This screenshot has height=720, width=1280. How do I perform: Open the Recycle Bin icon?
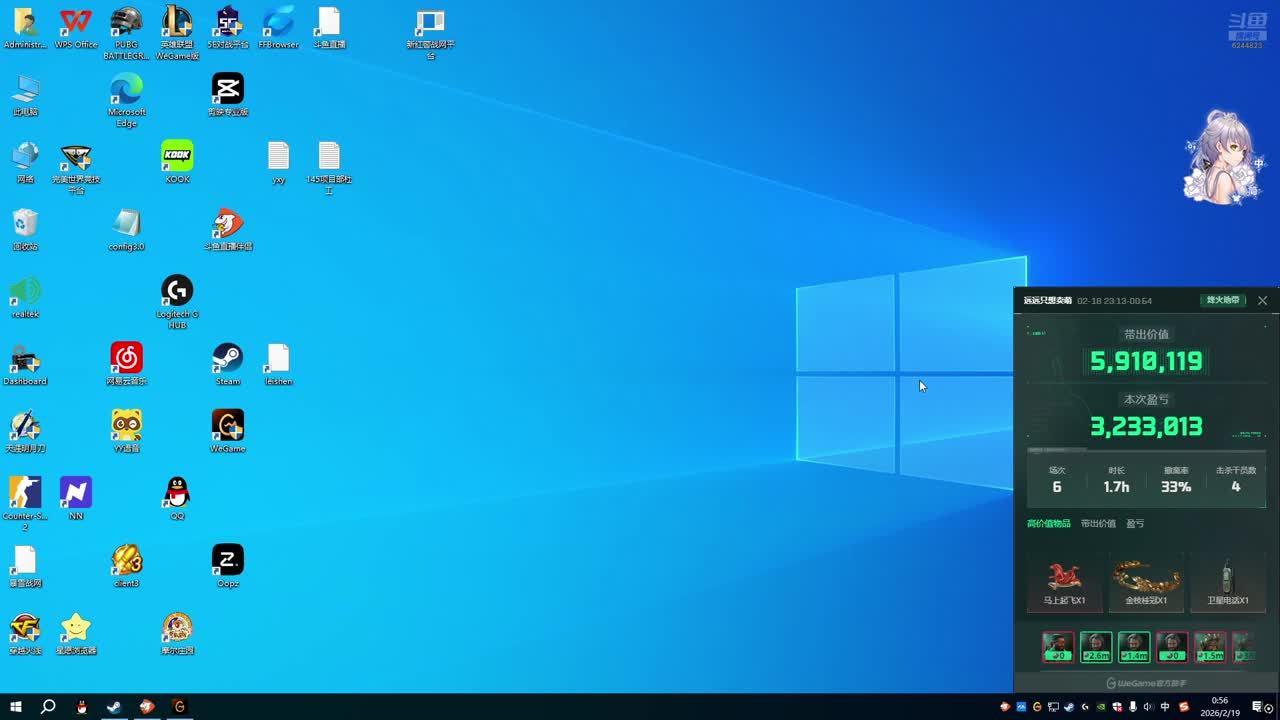pos(25,225)
